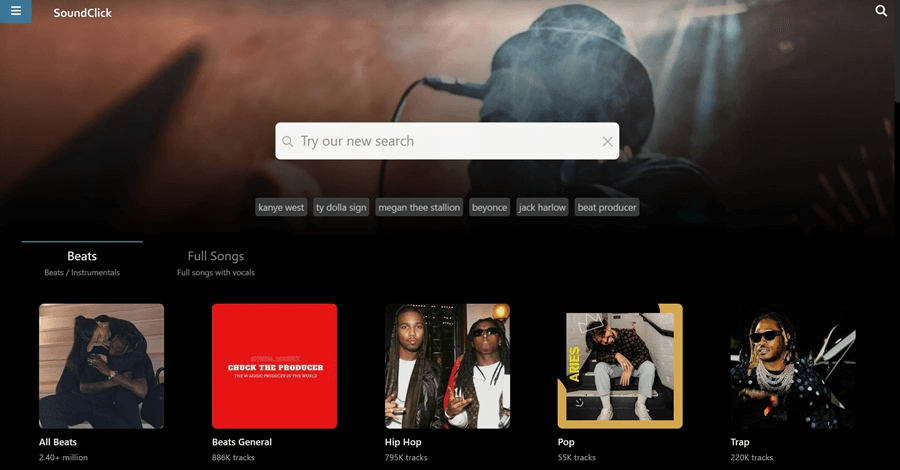Clear the search box with the X icon

(x=607, y=141)
